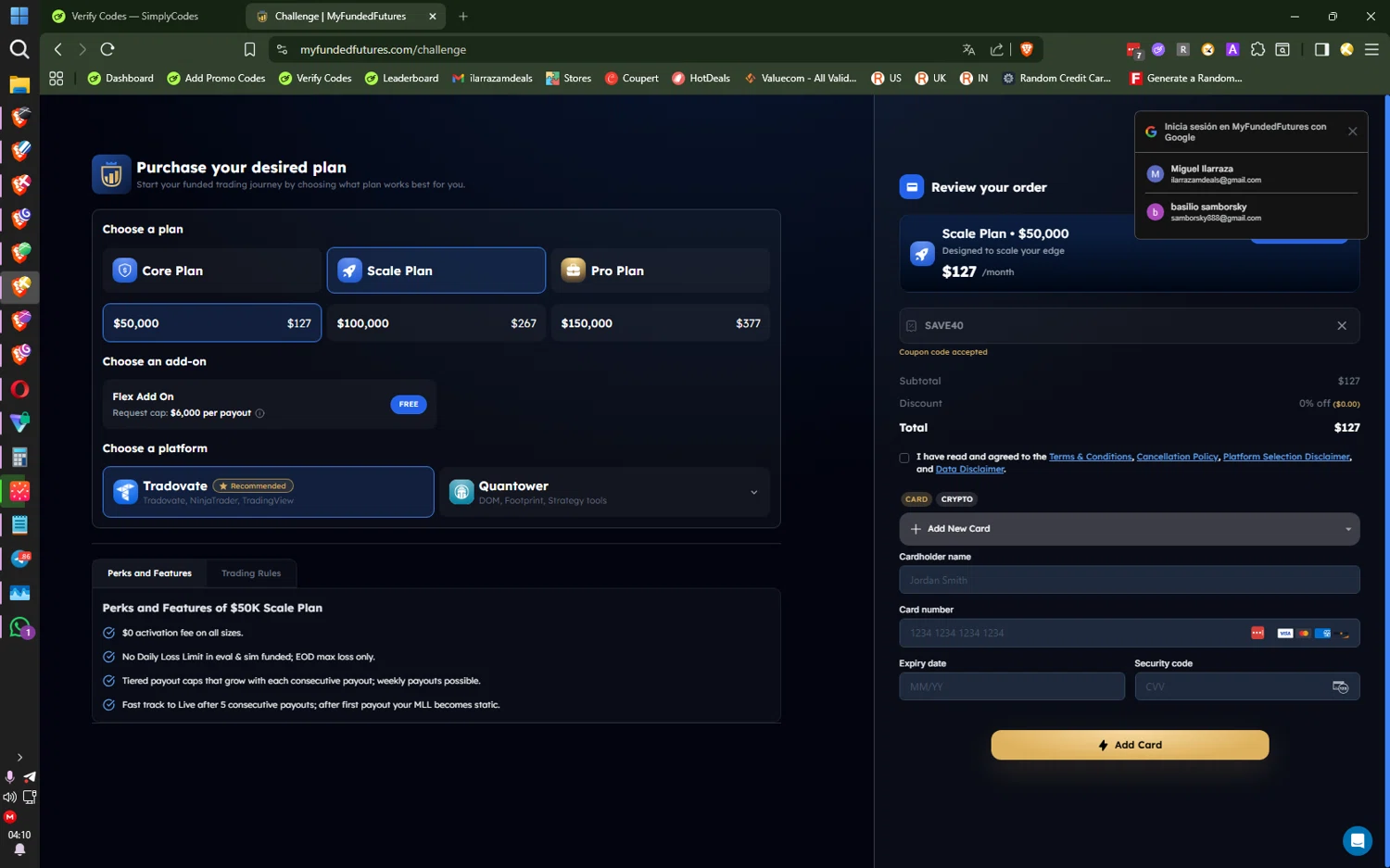The image size is (1390, 868).
Task: Select the Tradovate platform
Action: point(269,492)
